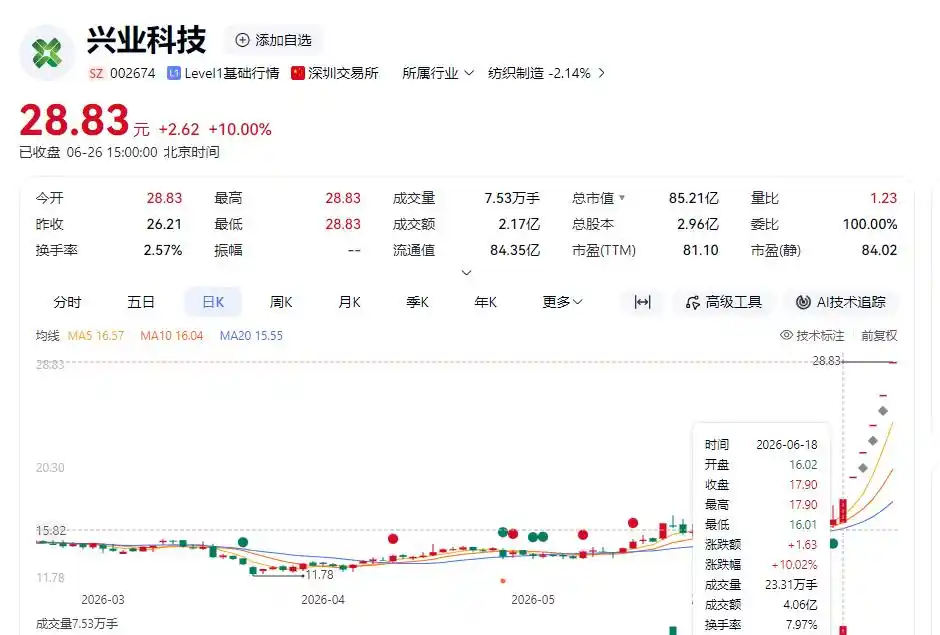Click 委比 100.00% value
Image resolution: width=940 pixels, height=635 pixels.
click(x=869, y=224)
